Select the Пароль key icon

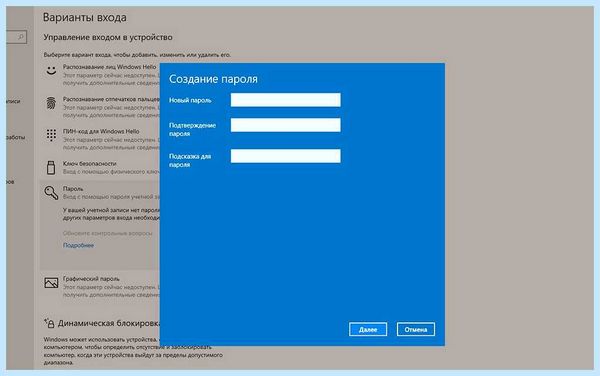coord(51,193)
